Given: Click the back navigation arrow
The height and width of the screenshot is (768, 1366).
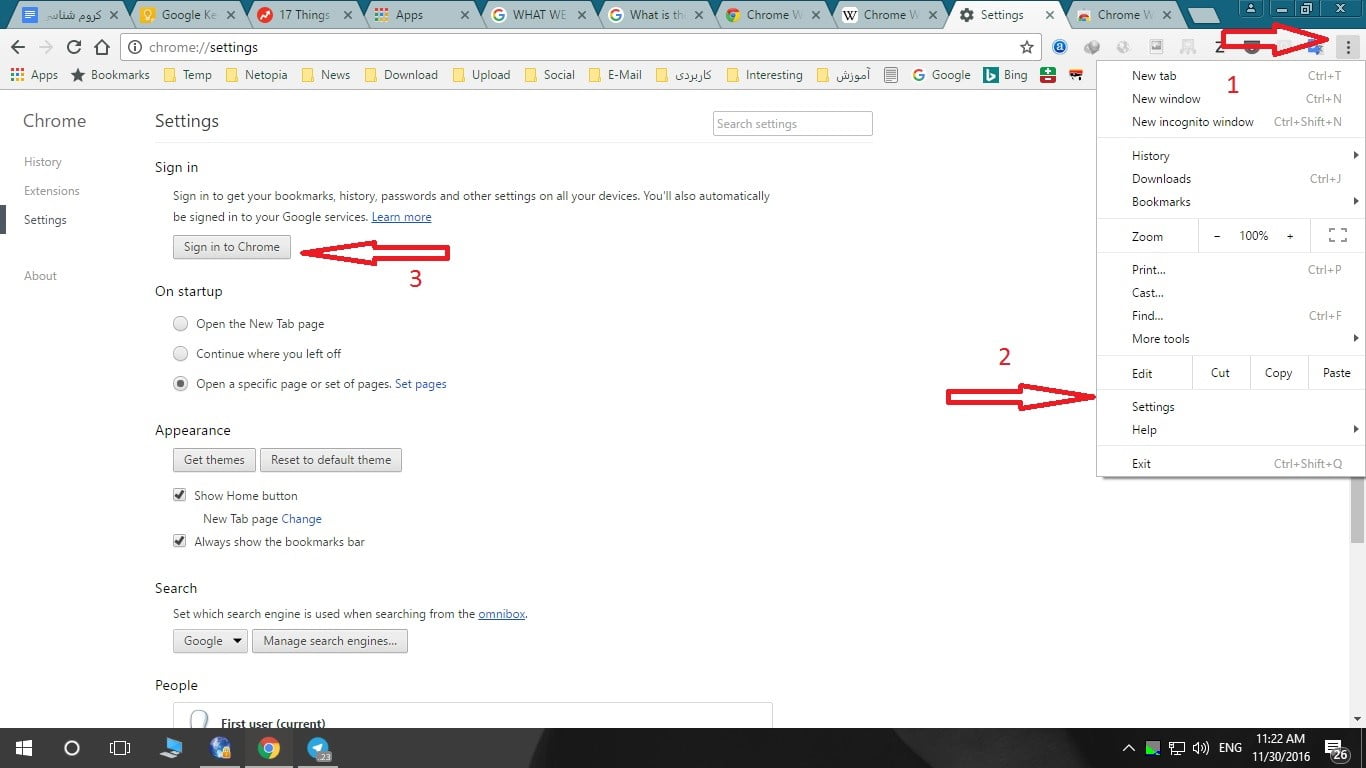Looking at the screenshot, I should pos(18,47).
